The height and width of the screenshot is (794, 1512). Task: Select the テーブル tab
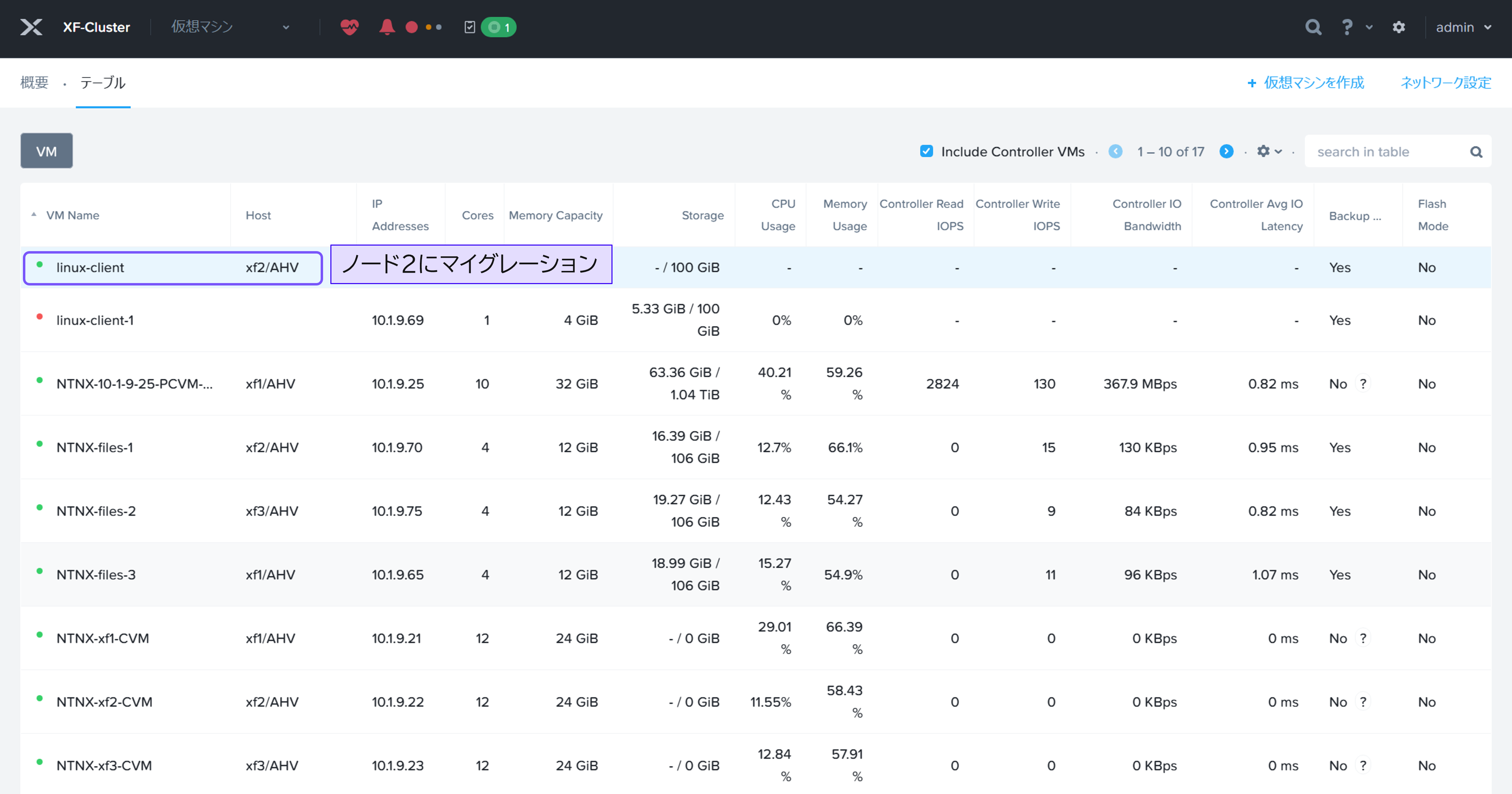pos(103,83)
